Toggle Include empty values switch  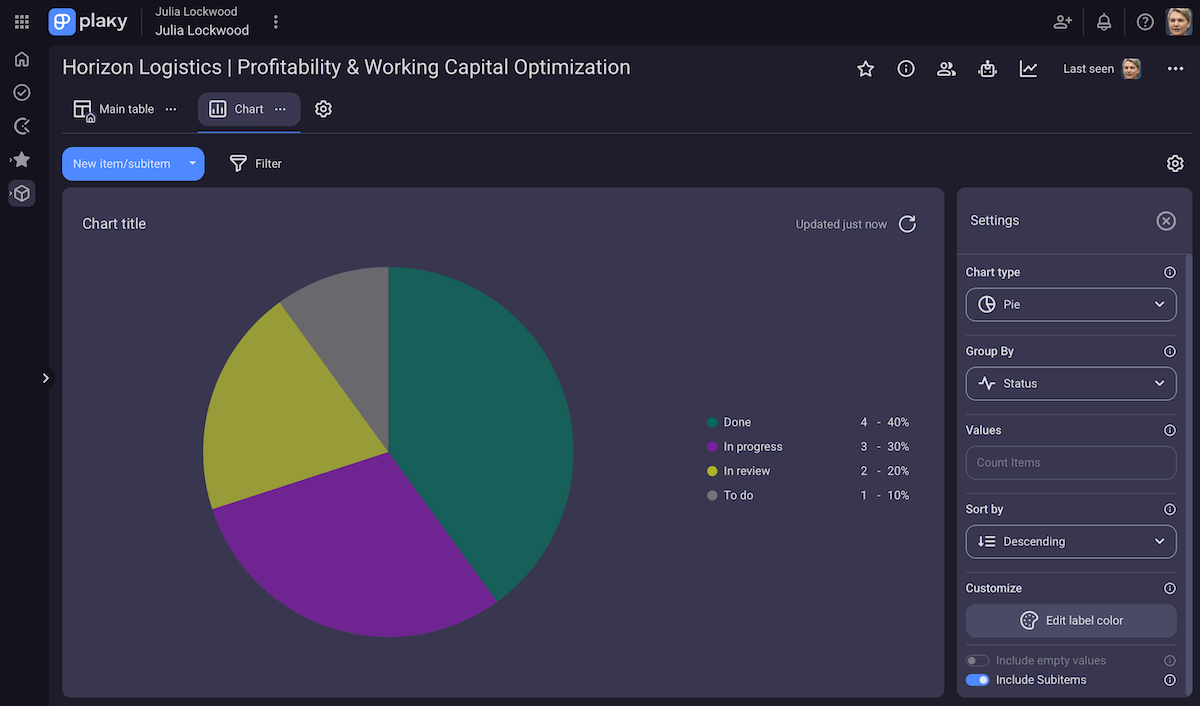[x=977, y=661]
